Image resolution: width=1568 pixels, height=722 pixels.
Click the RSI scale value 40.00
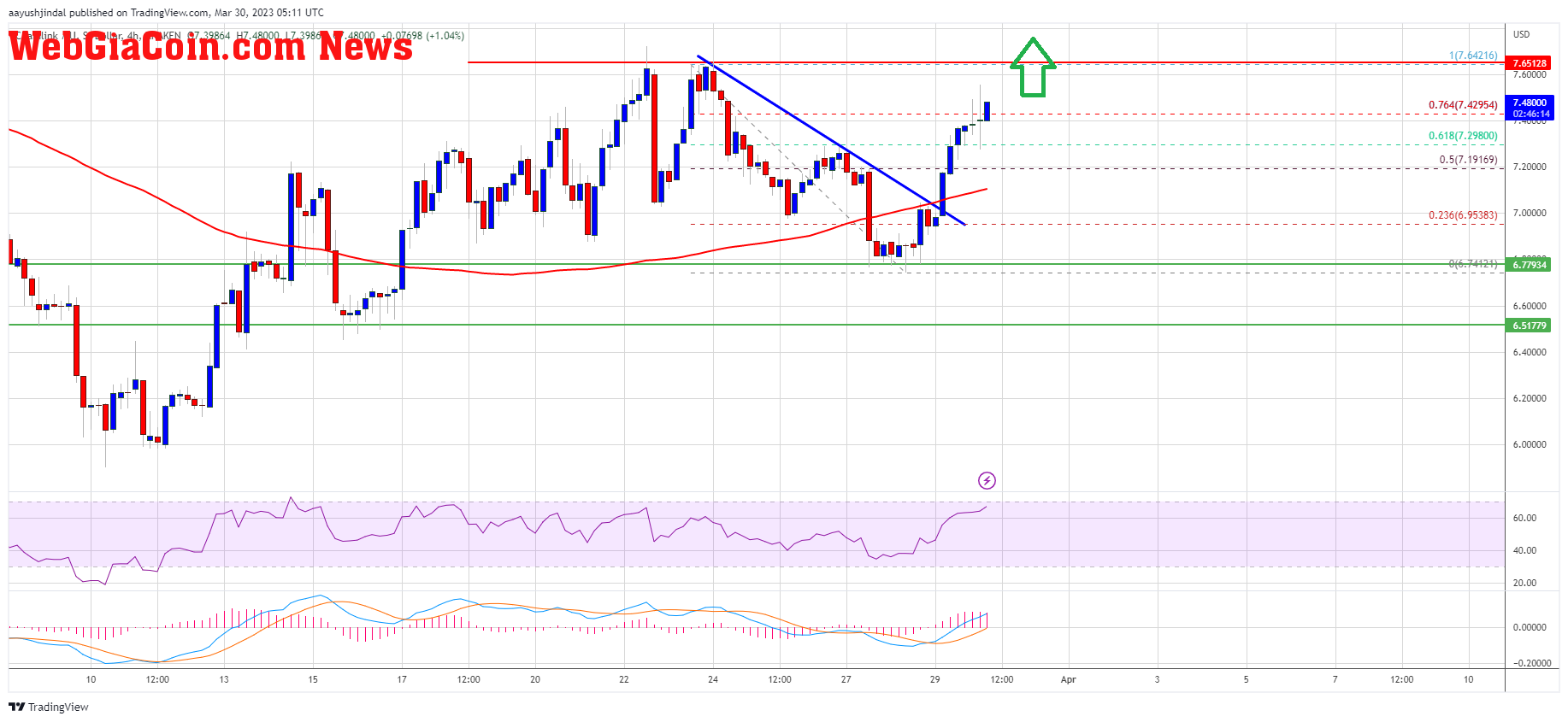tap(1524, 550)
